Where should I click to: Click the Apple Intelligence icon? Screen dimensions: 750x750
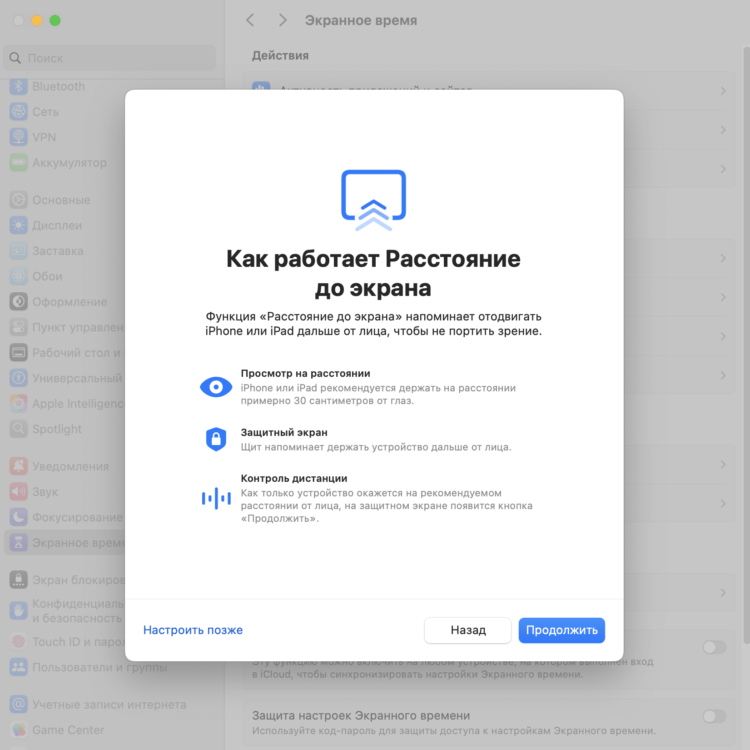[19, 403]
